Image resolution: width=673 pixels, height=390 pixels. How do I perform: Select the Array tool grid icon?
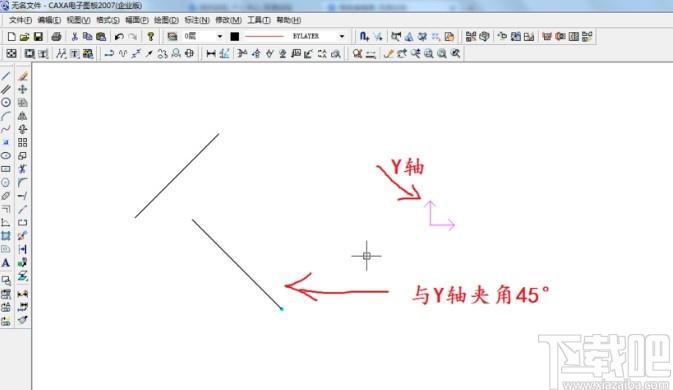pos(23,142)
